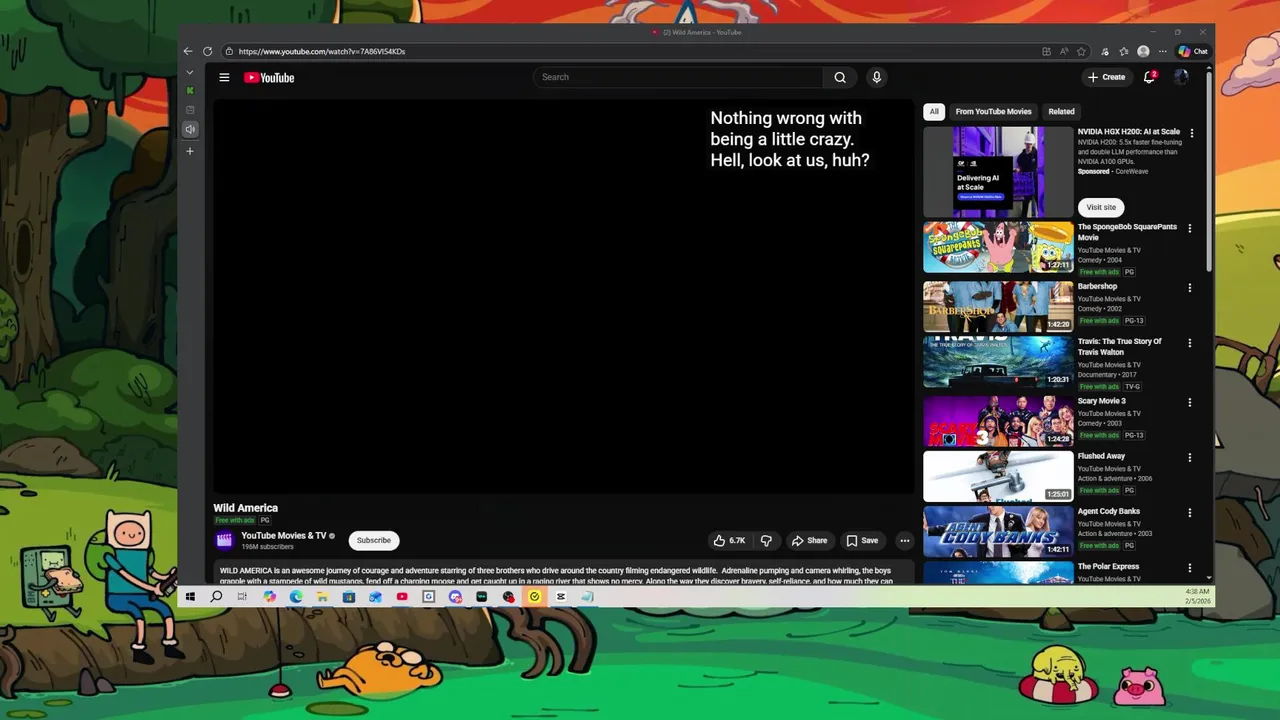Open the Scary Movie 3 thumbnail

click(x=998, y=421)
